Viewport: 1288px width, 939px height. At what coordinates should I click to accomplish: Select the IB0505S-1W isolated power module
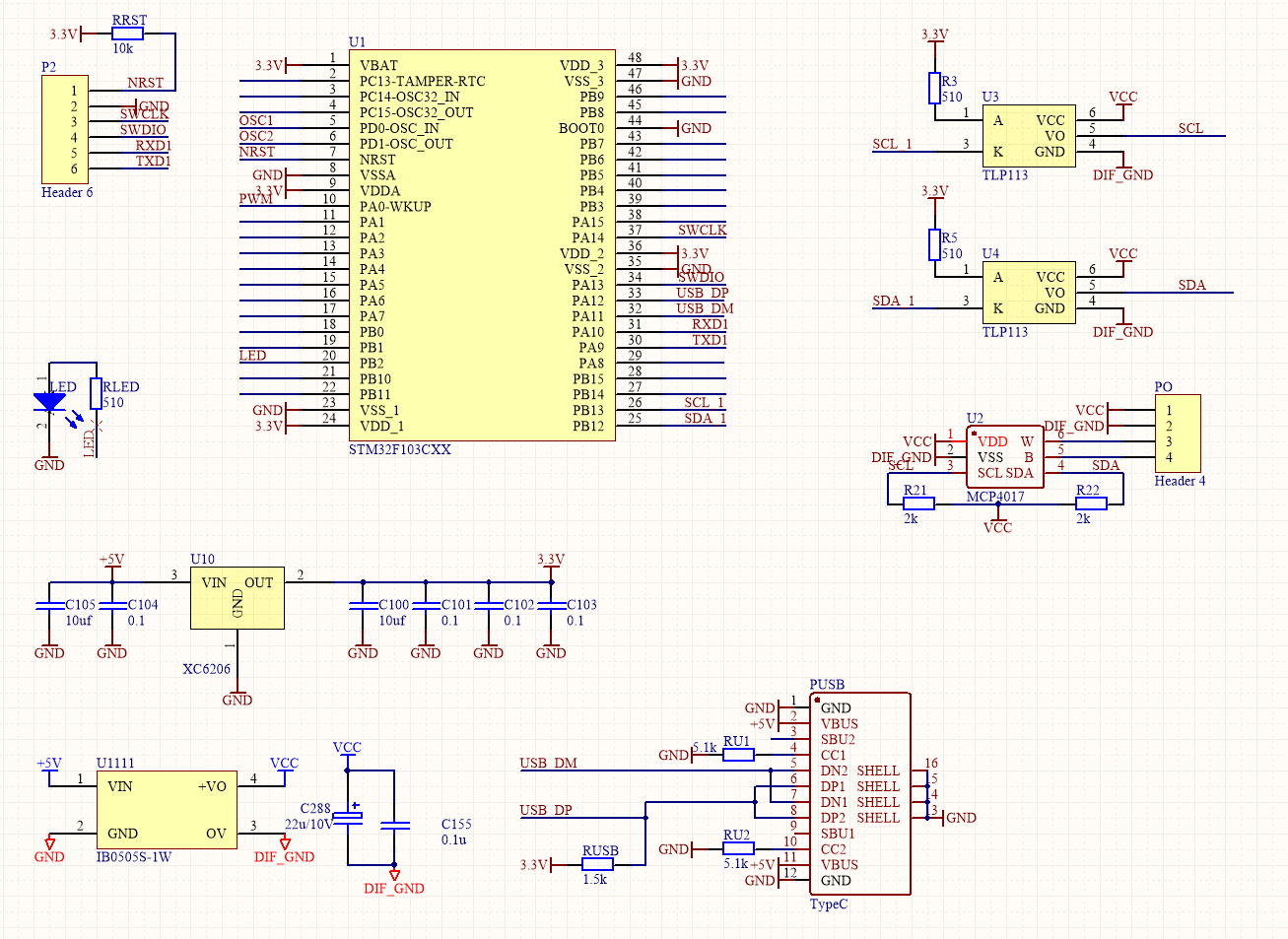pos(168,810)
